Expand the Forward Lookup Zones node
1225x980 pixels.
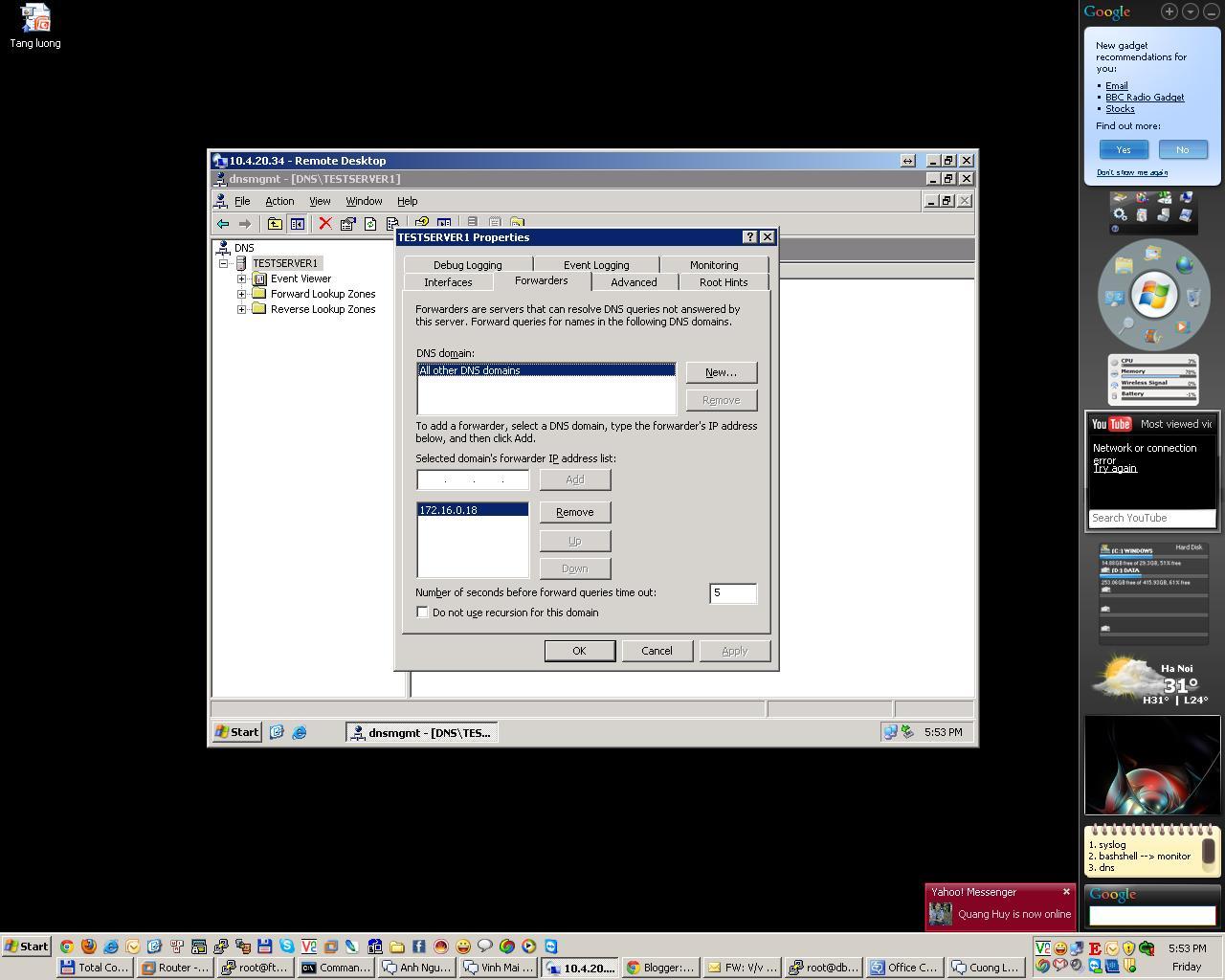point(242,294)
